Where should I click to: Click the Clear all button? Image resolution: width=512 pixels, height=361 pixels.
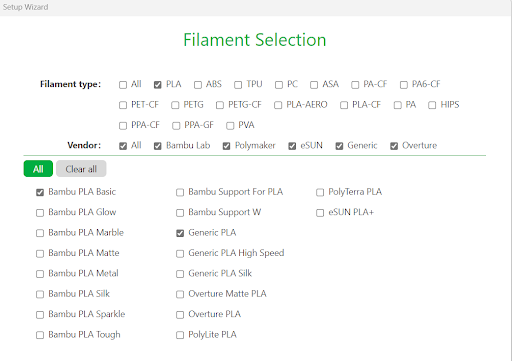[x=81, y=169]
